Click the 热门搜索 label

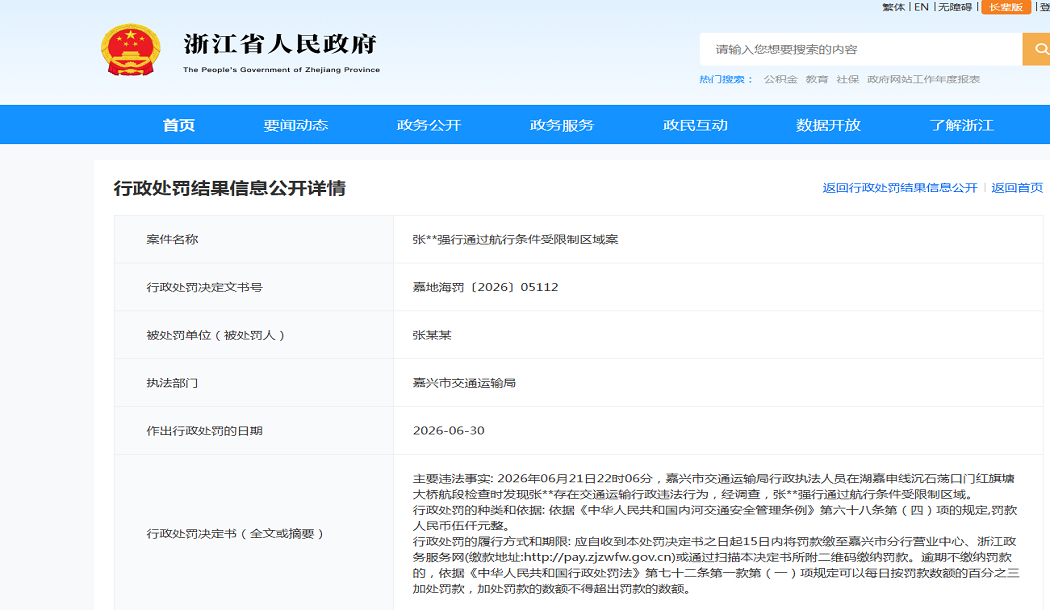point(727,79)
